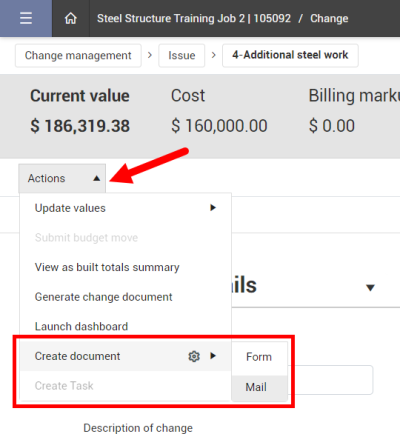Go to Issue breadcrumb
Viewport: 400px width, 434px height.
coord(182,55)
